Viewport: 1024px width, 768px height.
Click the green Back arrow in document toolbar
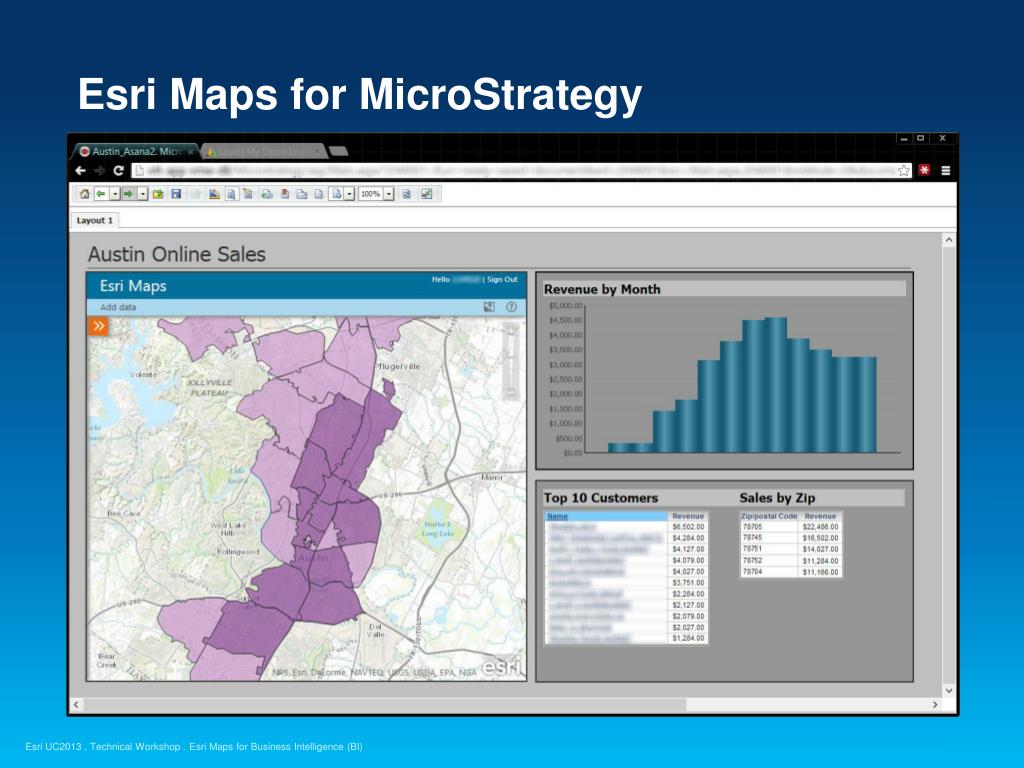click(x=101, y=194)
